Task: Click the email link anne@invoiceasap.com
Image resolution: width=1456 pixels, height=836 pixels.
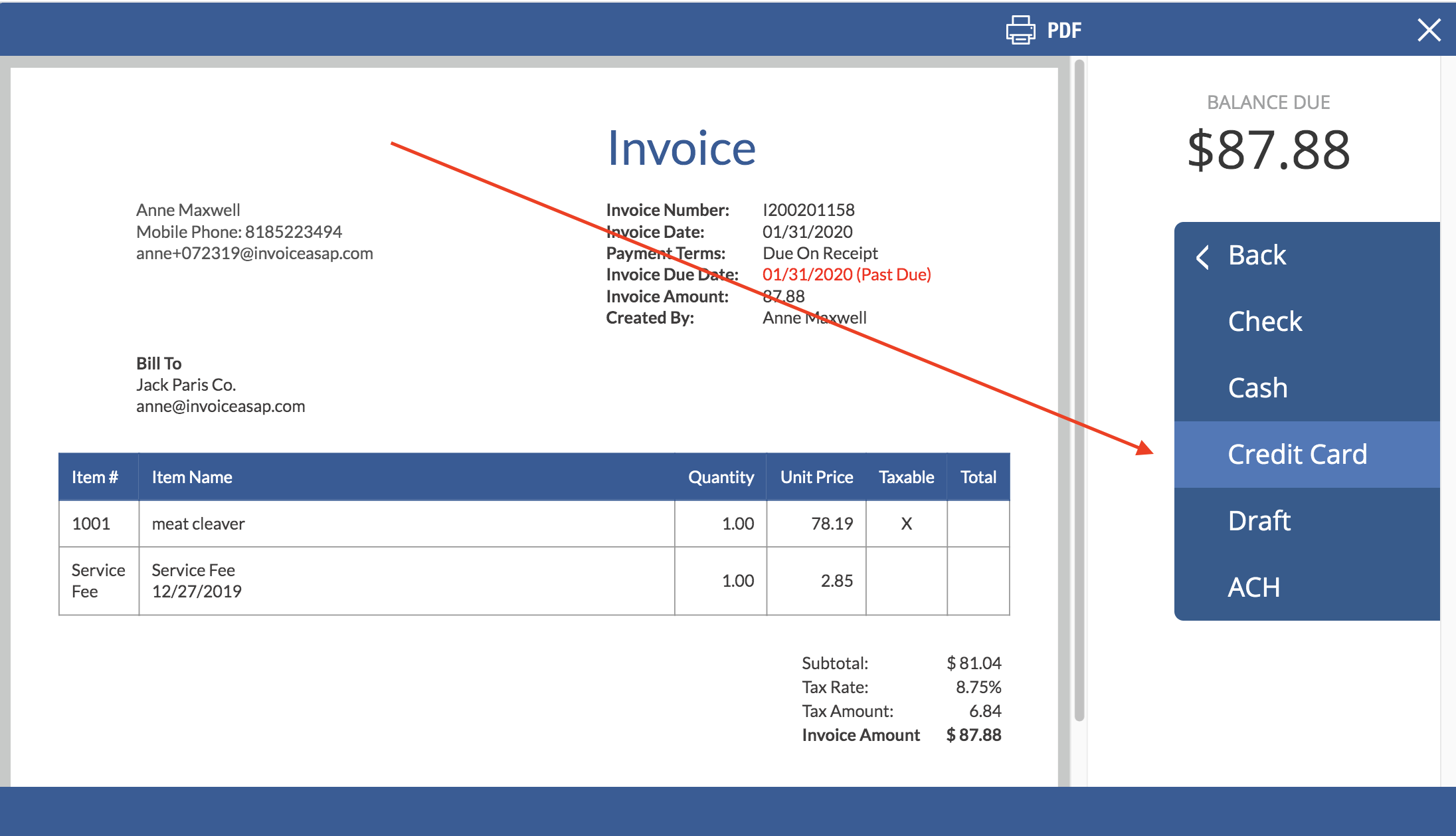Action: point(221,406)
